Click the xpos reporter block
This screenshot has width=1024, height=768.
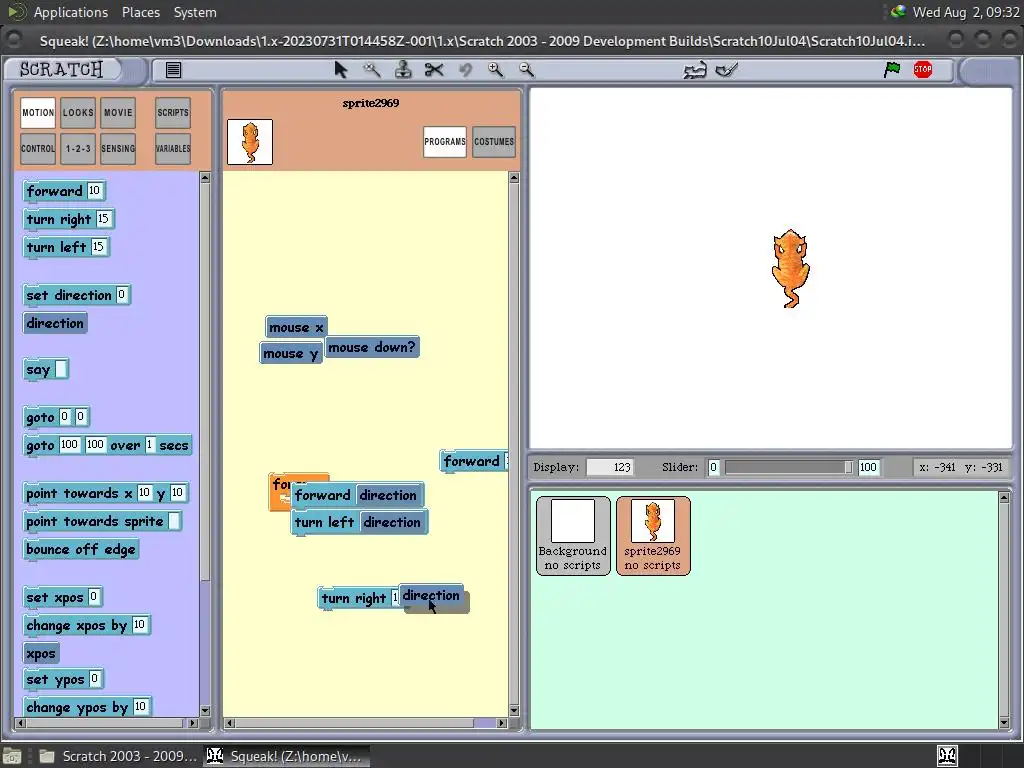coord(41,653)
